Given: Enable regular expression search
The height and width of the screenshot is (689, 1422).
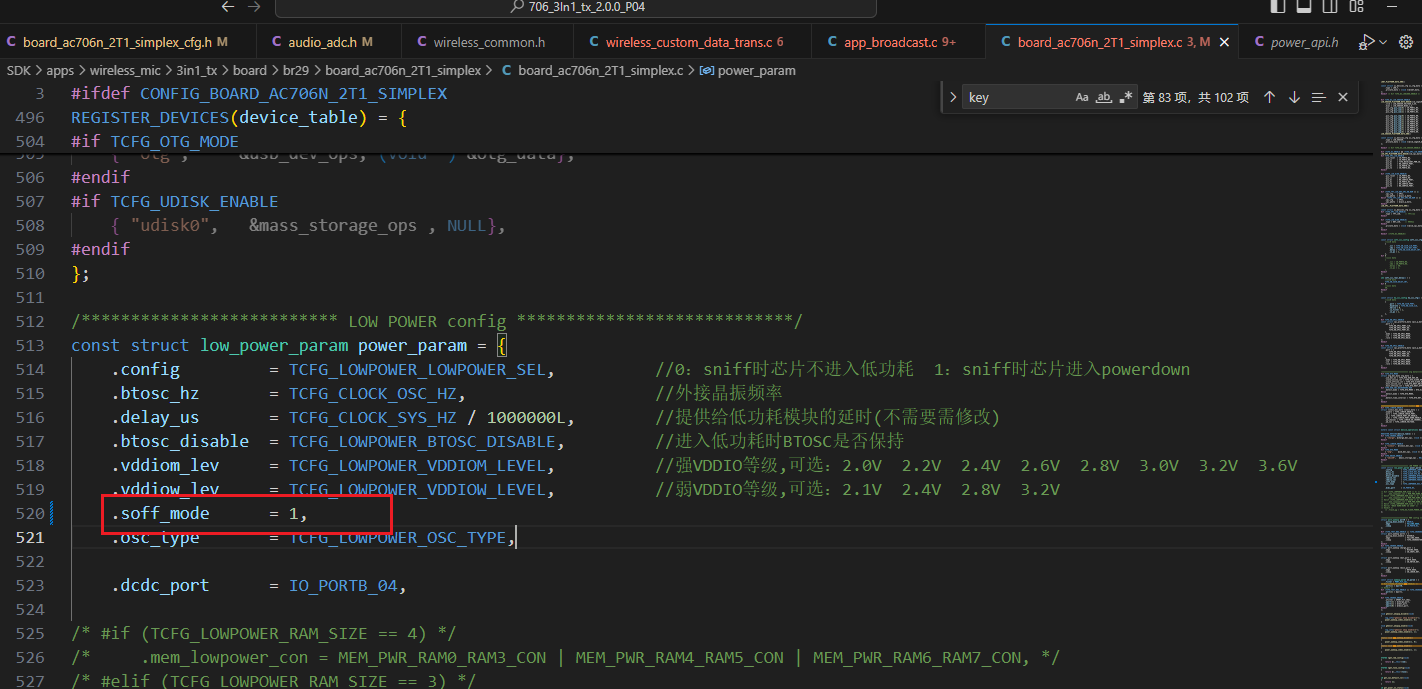Looking at the screenshot, I should (x=1126, y=97).
